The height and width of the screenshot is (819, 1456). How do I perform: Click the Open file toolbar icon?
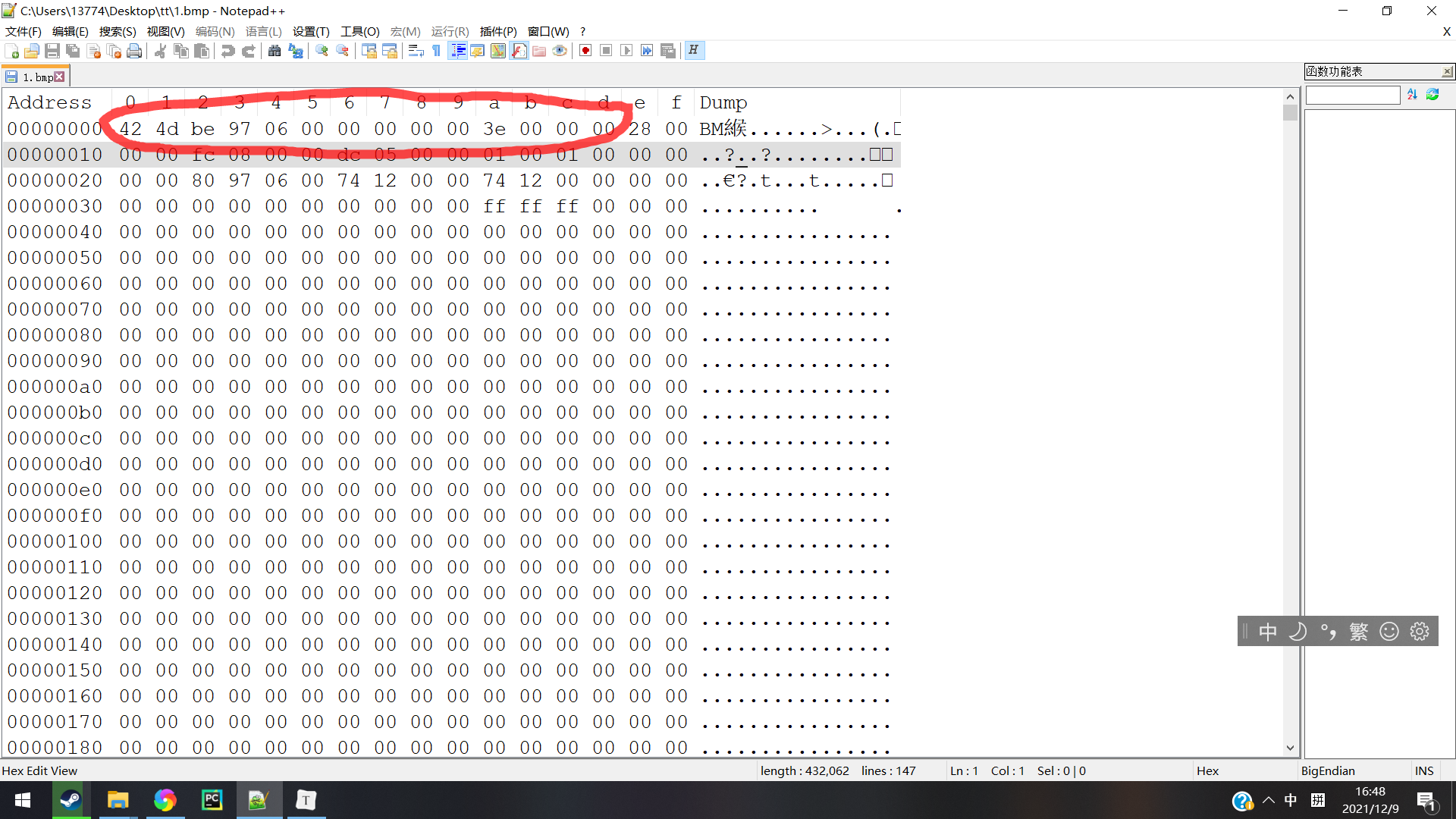click(x=32, y=51)
